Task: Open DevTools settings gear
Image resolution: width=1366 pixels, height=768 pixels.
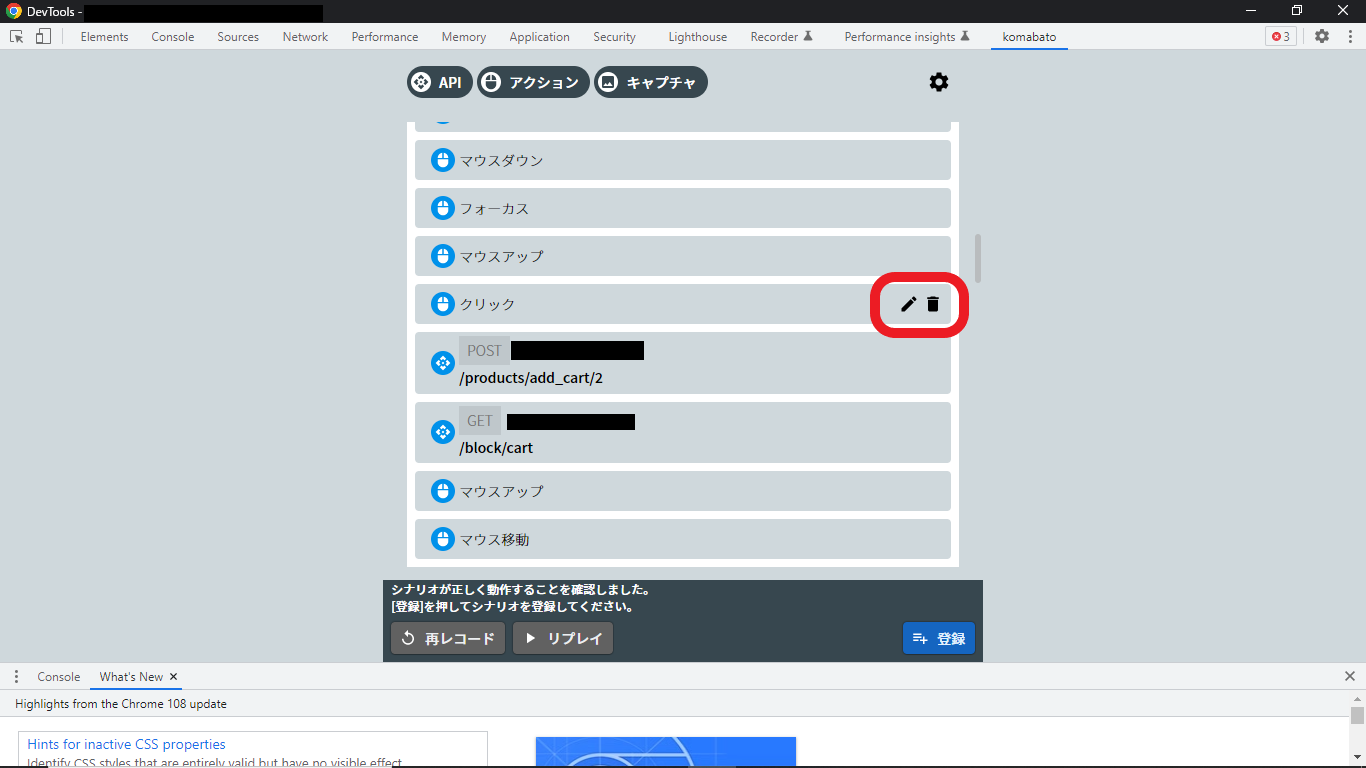Action: [x=1322, y=36]
